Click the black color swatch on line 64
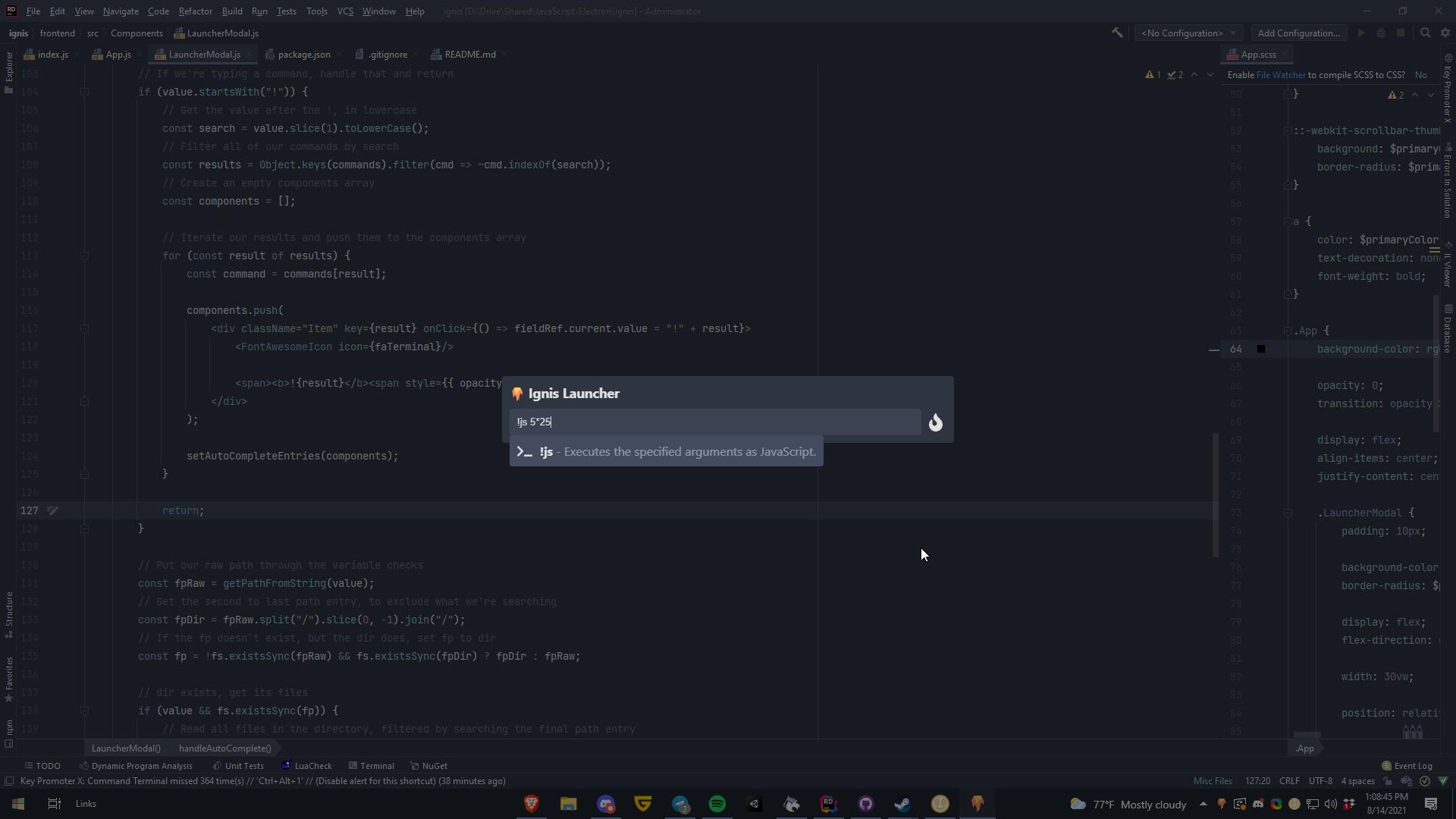Screen dimensions: 1456x819 pyautogui.click(x=1261, y=349)
